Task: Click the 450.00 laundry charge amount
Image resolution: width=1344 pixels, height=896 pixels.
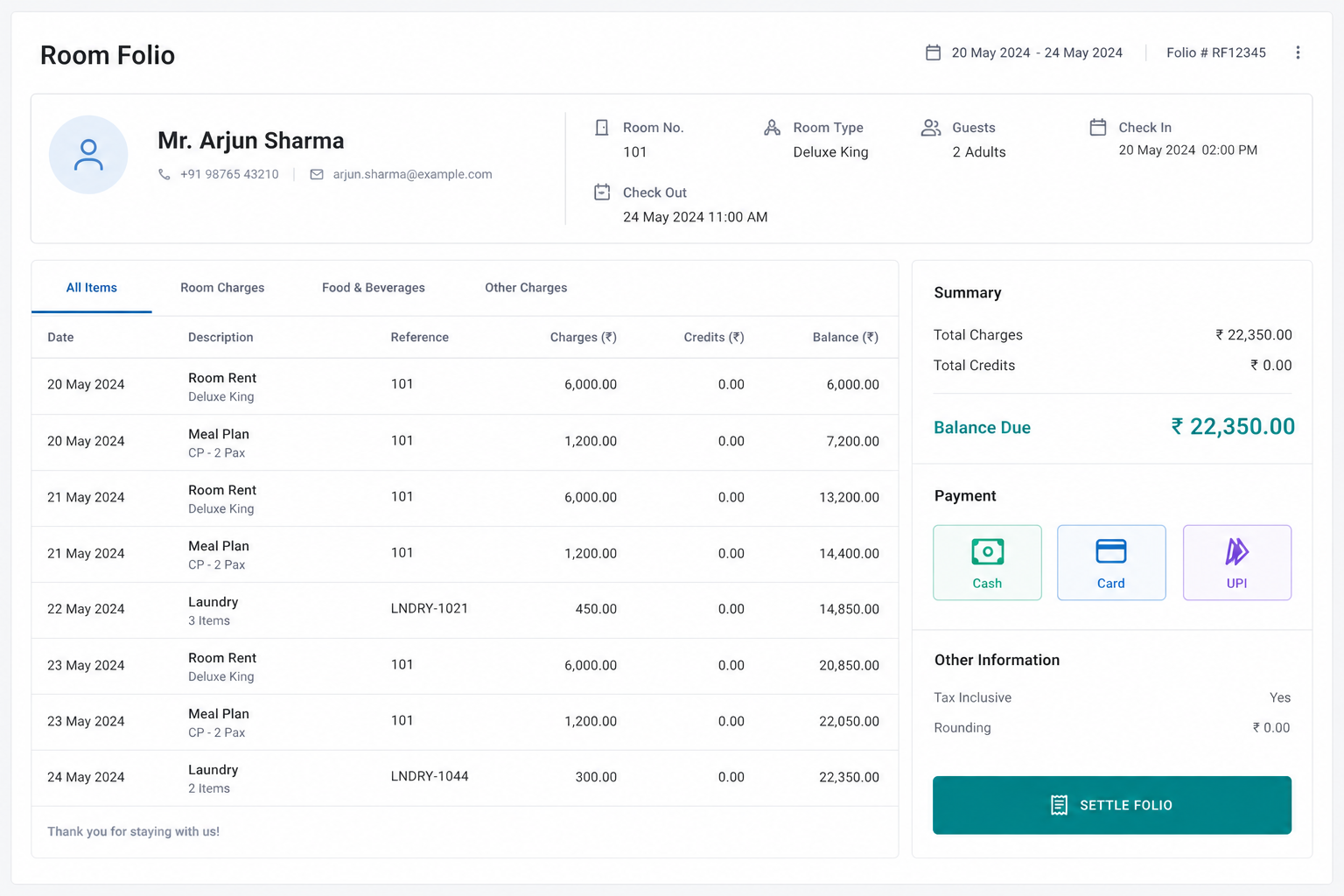Action: (596, 609)
